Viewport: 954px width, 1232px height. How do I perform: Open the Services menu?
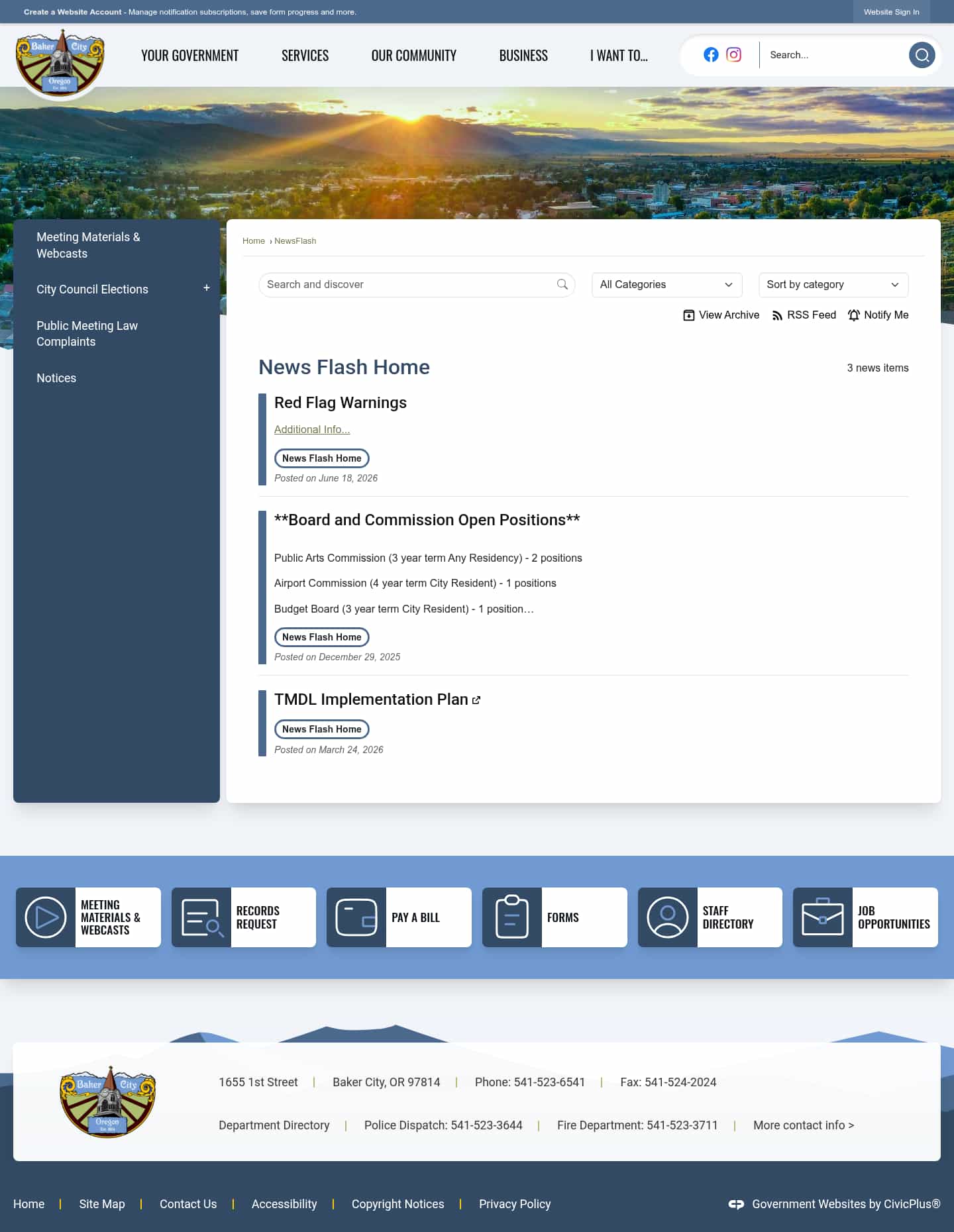[x=305, y=56]
